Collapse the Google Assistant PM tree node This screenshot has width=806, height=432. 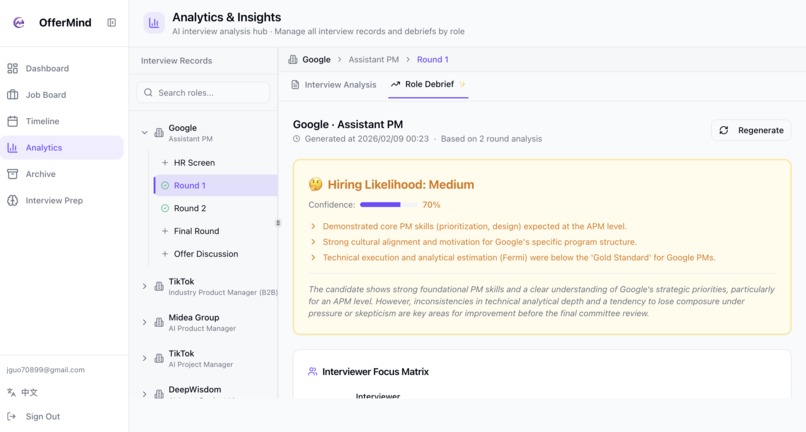(x=144, y=133)
